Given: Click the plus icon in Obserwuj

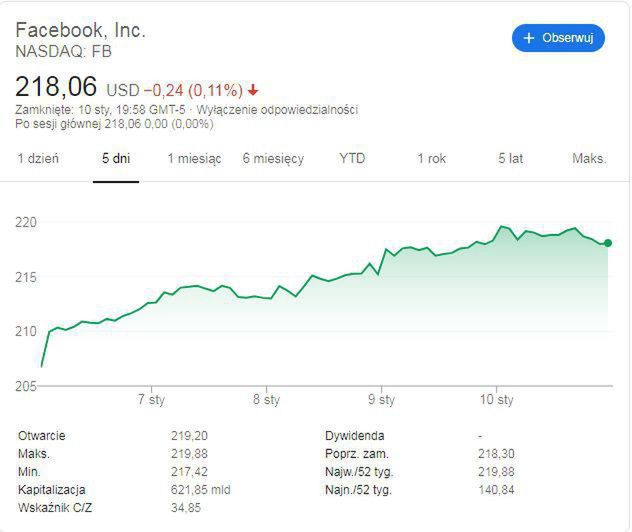Looking at the screenshot, I should pyautogui.click(x=529, y=38).
